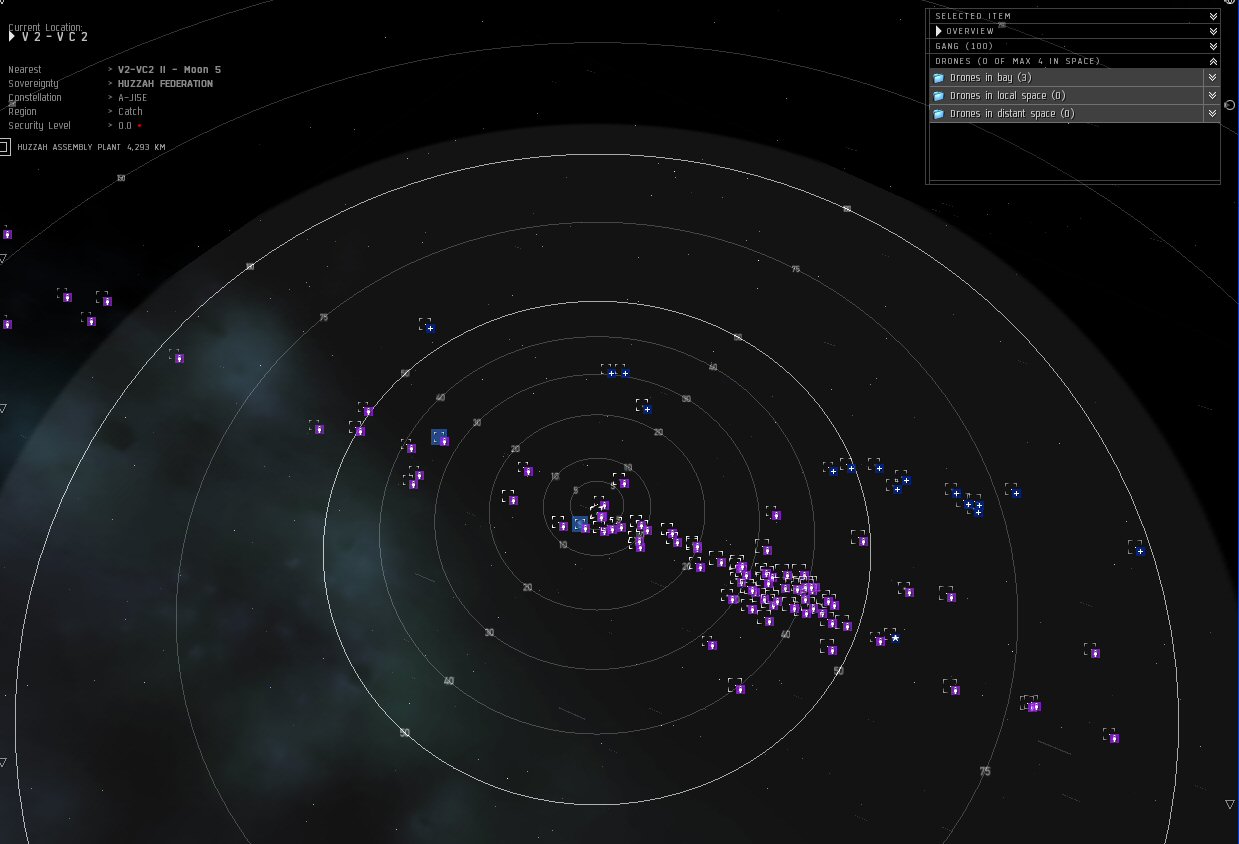The image size is (1239, 844).
Task: Expand the Overview panel chevron
Action: pyautogui.click(x=1213, y=31)
